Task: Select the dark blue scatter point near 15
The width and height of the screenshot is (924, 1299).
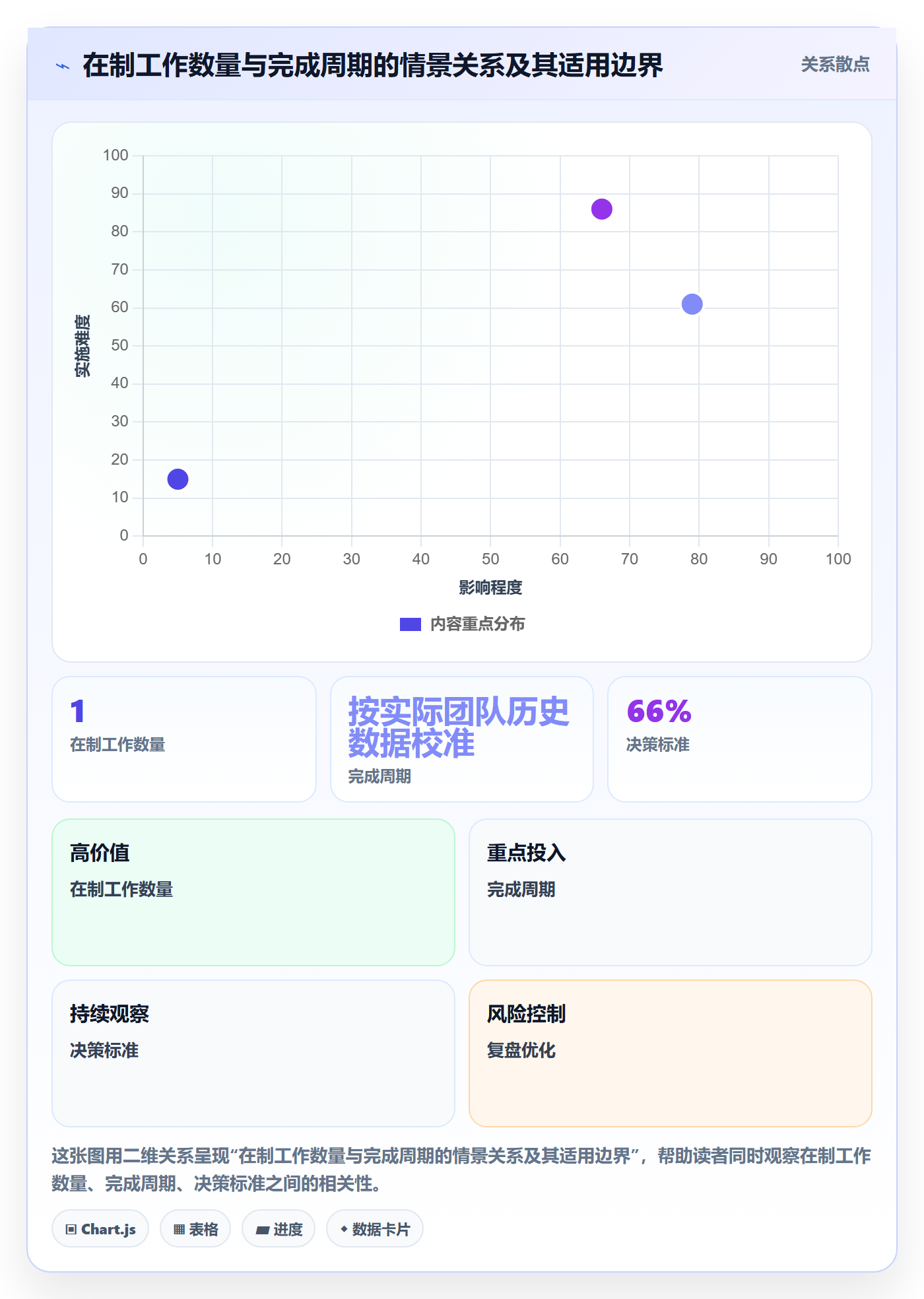Action: point(178,479)
